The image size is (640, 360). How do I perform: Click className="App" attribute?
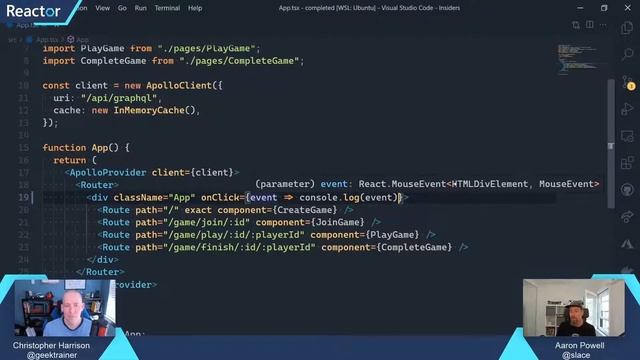click(154, 198)
